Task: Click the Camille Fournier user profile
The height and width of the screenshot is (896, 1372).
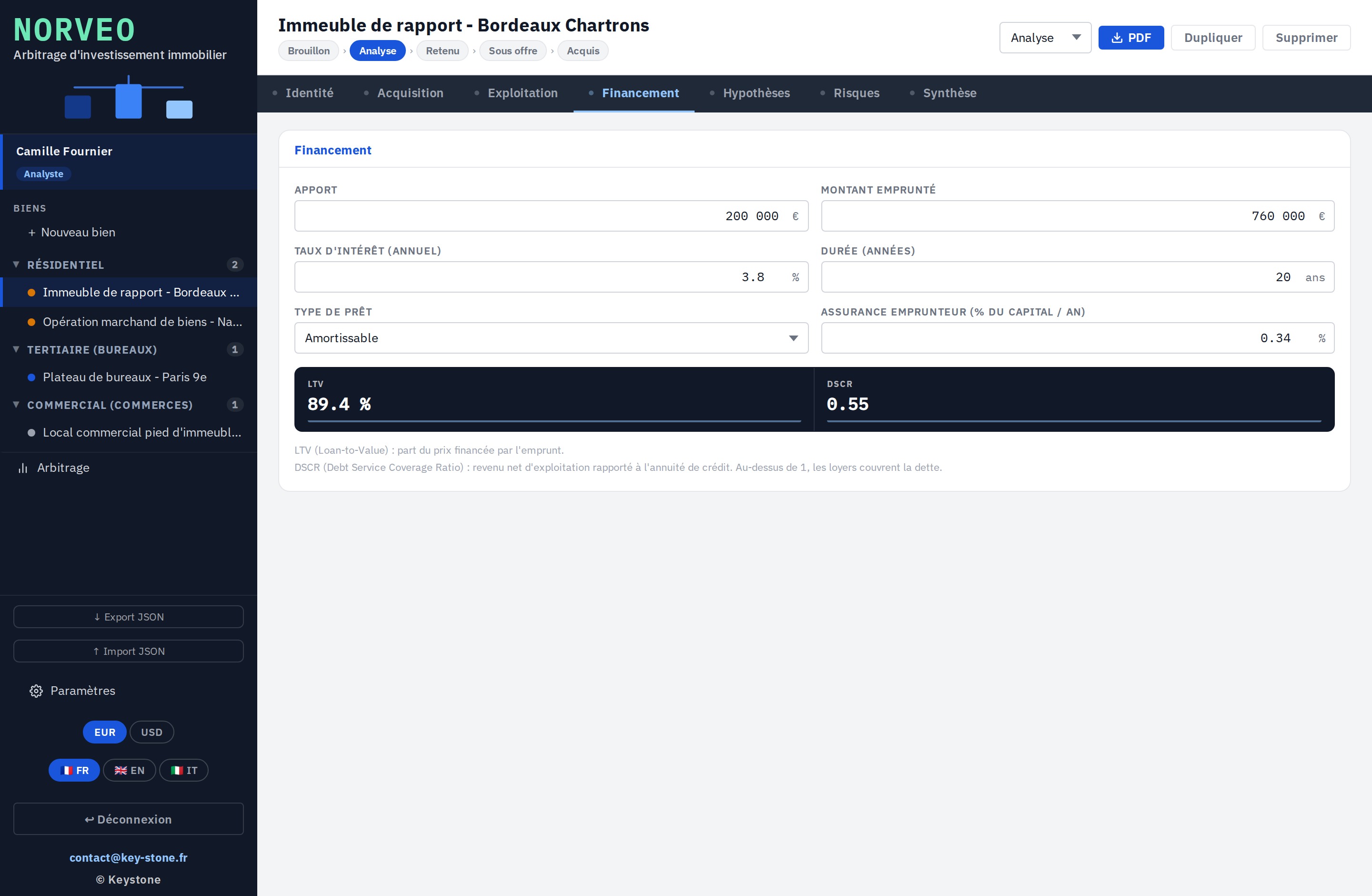Action: coord(129,162)
